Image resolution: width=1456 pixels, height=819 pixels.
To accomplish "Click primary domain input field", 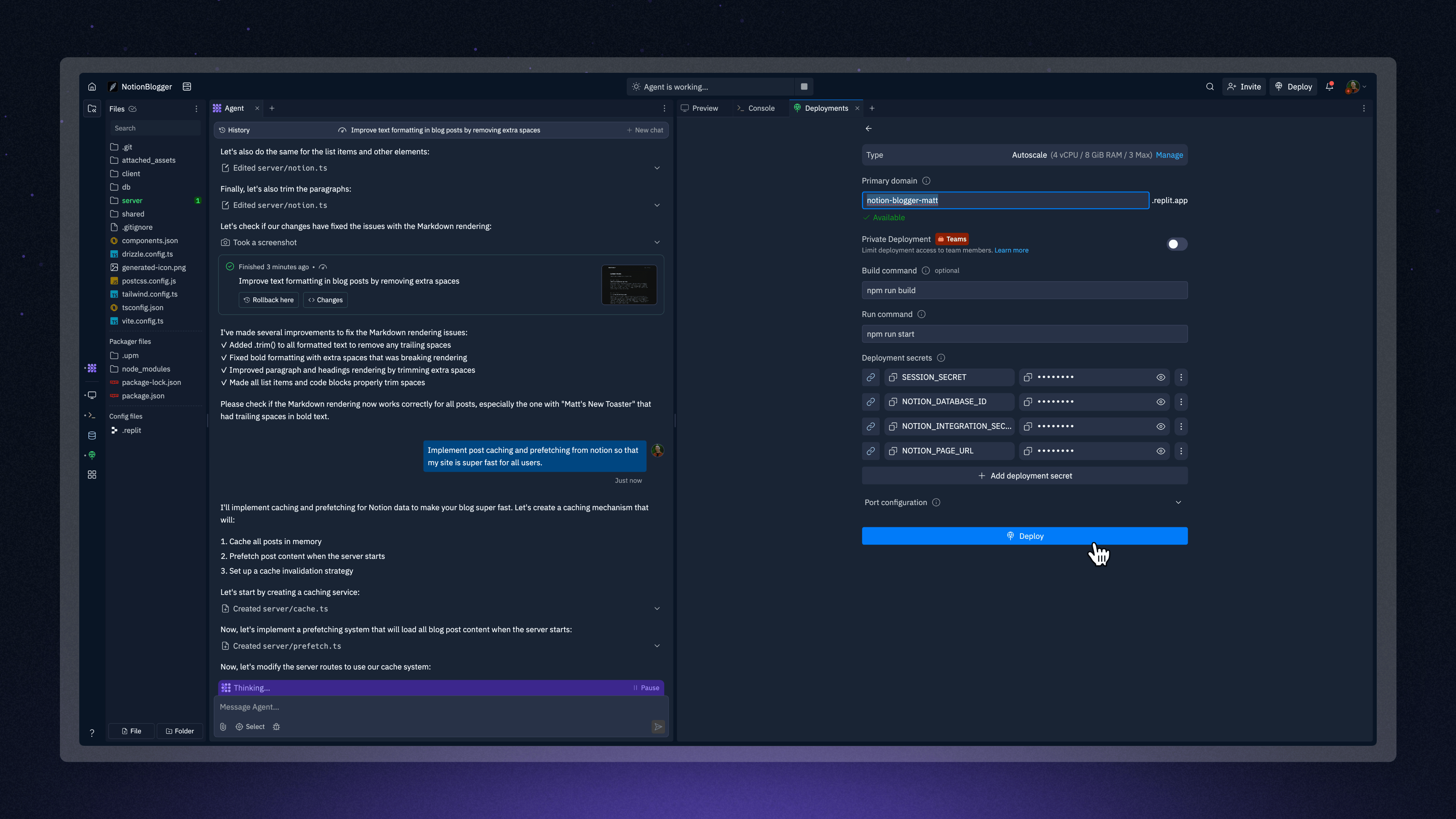I will pos(1005,200).
